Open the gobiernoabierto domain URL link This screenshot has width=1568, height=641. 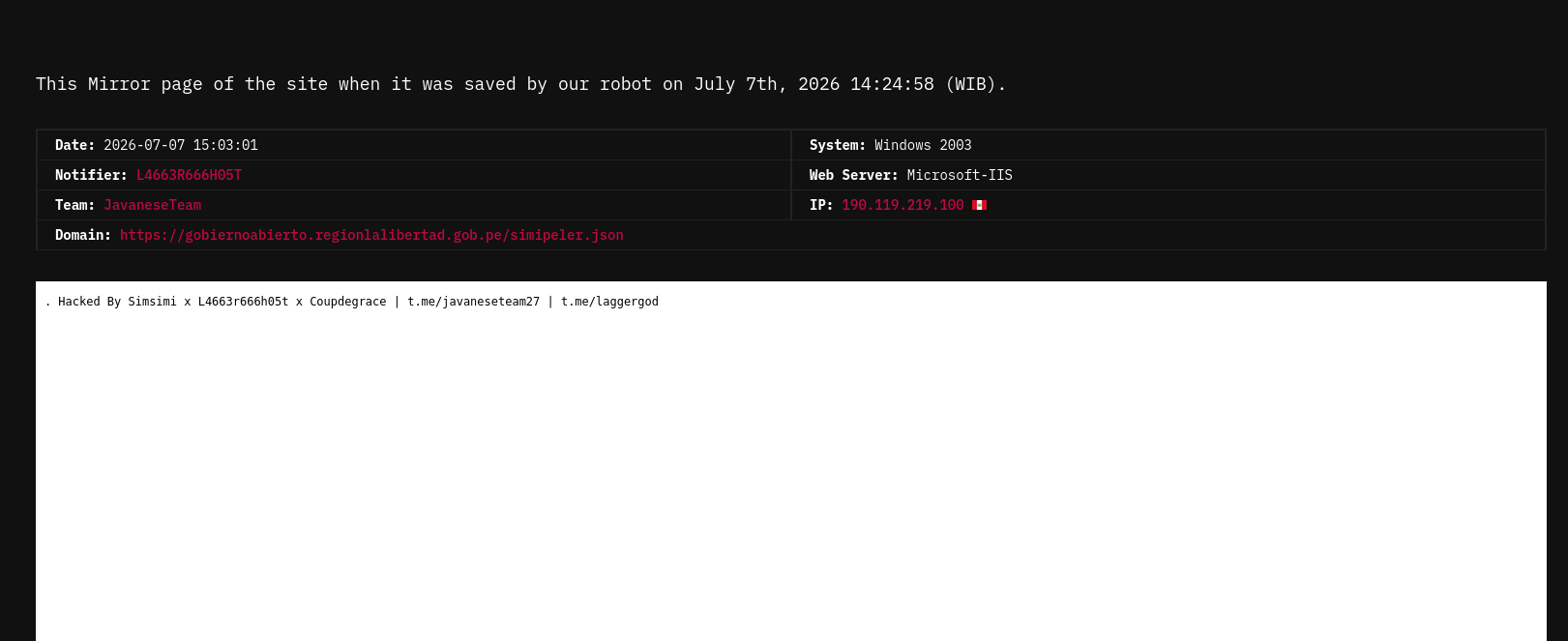pos(371,235)
